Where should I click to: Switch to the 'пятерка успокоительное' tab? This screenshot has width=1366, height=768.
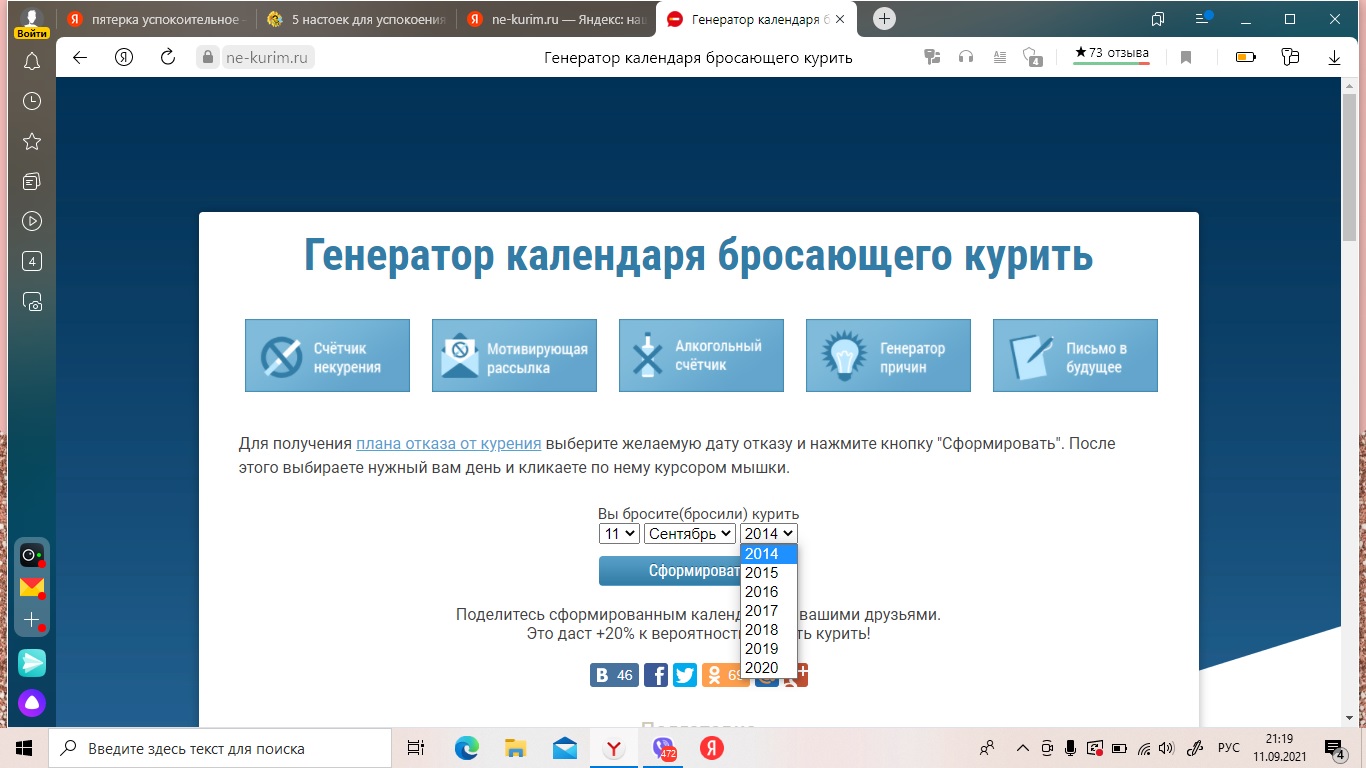coord(157,19)
